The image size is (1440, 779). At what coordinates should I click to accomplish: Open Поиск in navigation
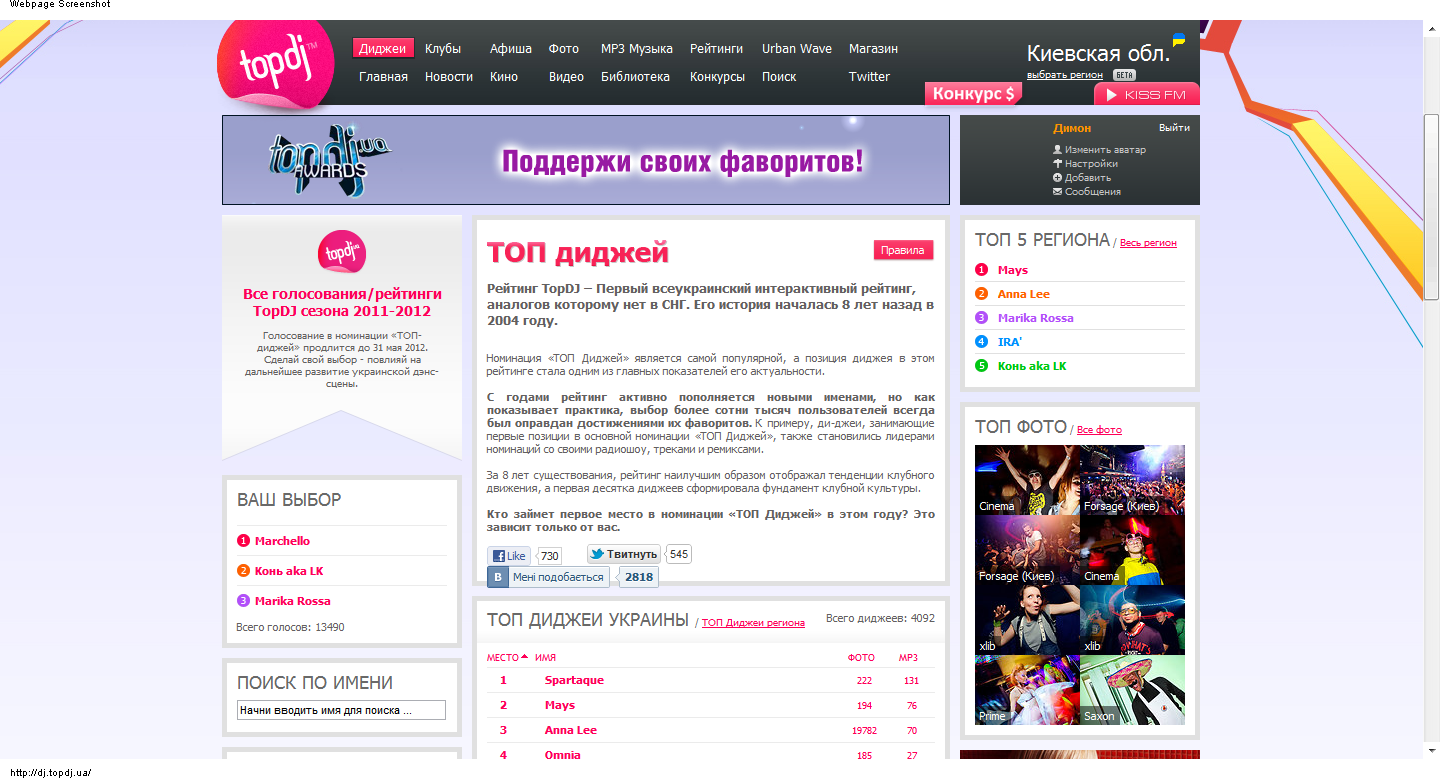[x=779, y=76]
